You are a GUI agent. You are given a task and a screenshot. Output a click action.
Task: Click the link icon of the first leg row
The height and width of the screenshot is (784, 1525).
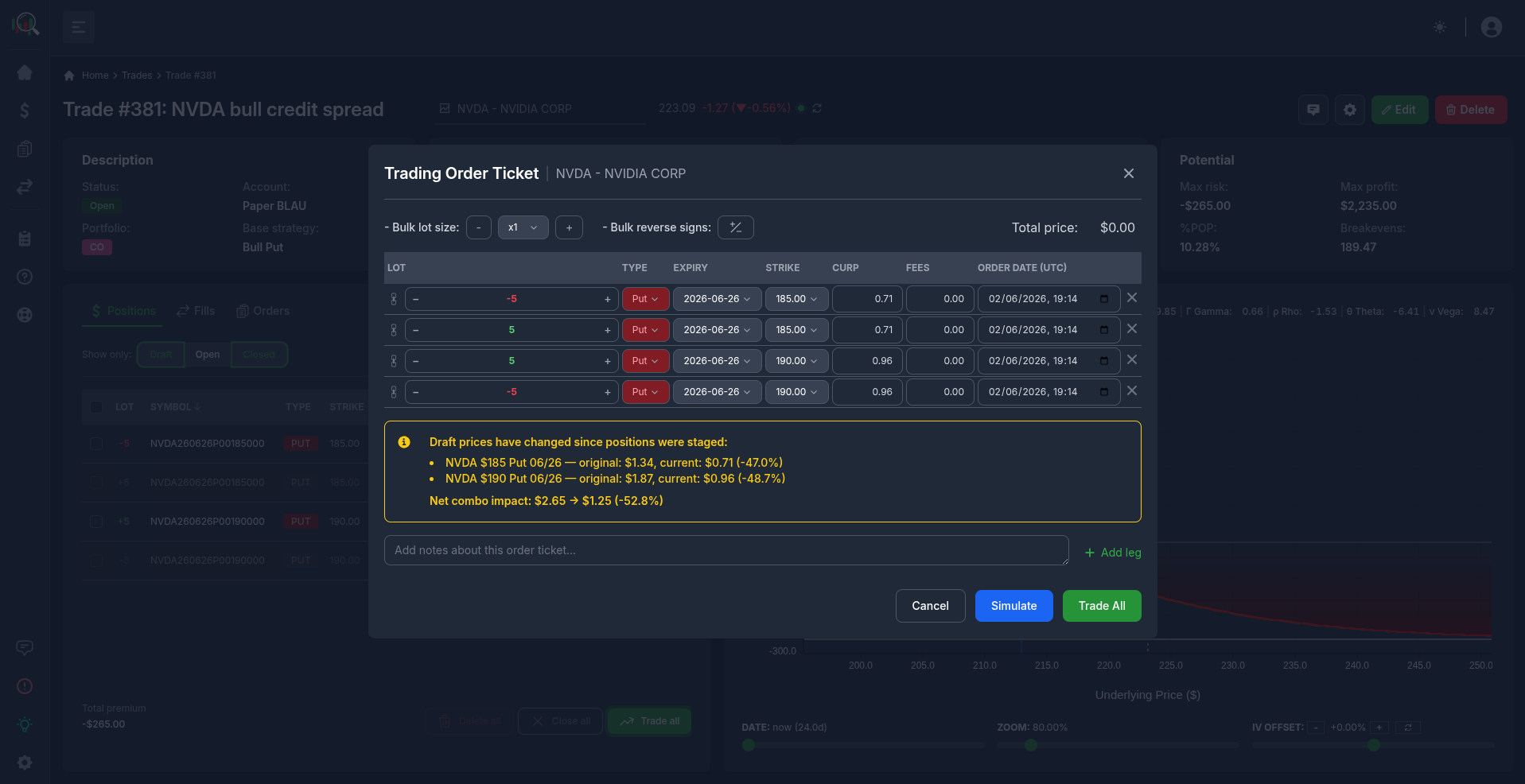click(394, 299)
